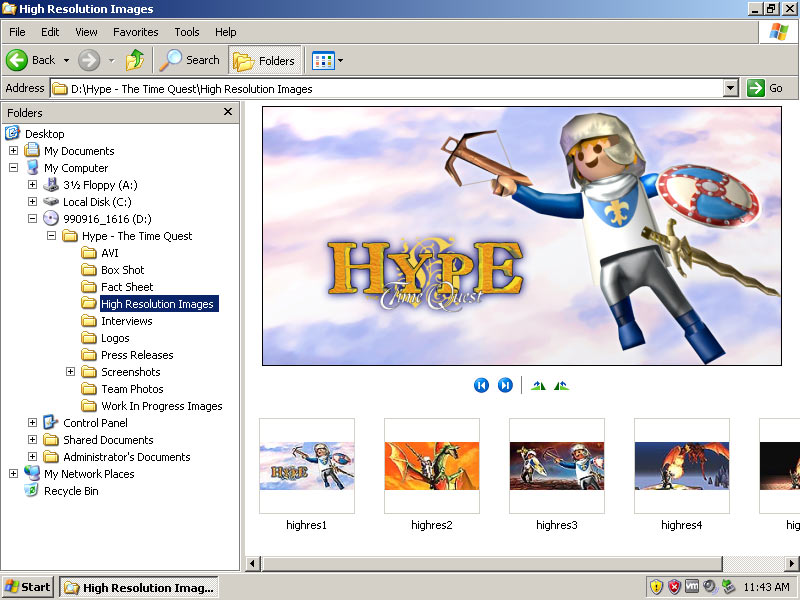Click the Control Panel icon in tree
Image resolution: width=800 pixels, height=600 pixels.
[51, 422]
